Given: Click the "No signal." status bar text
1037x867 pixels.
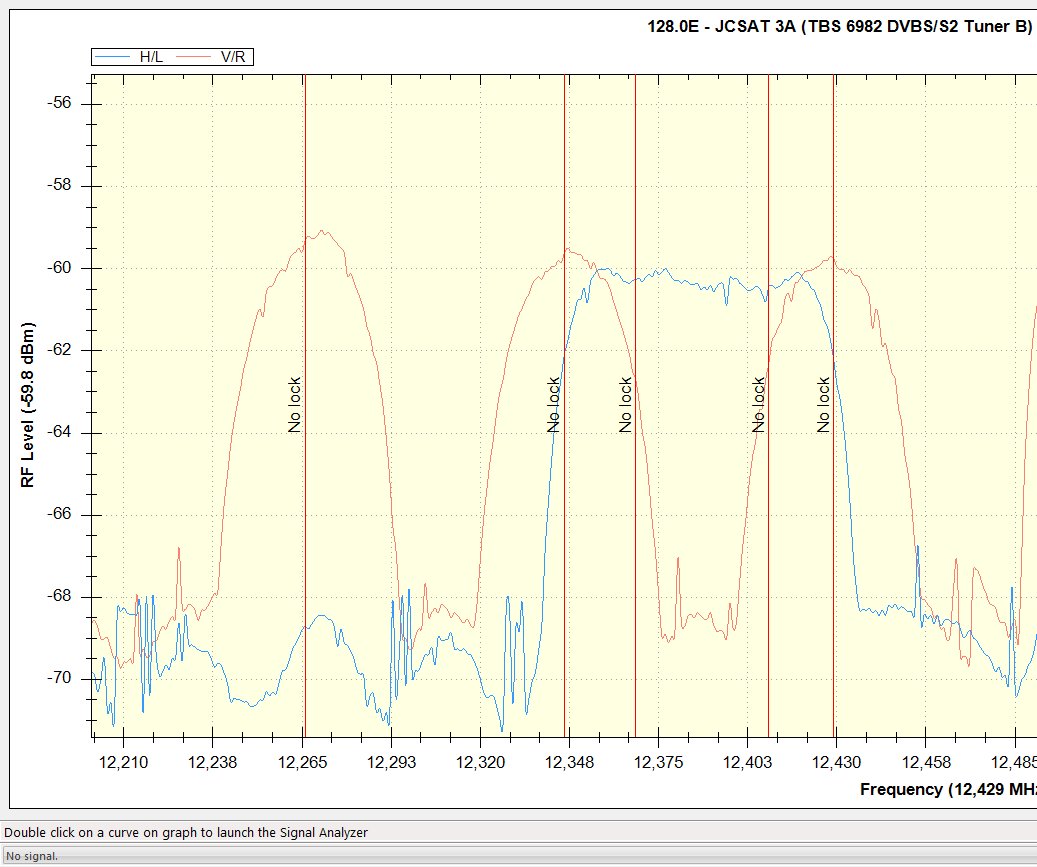Looking at the screenshot, I should (32, 856).
